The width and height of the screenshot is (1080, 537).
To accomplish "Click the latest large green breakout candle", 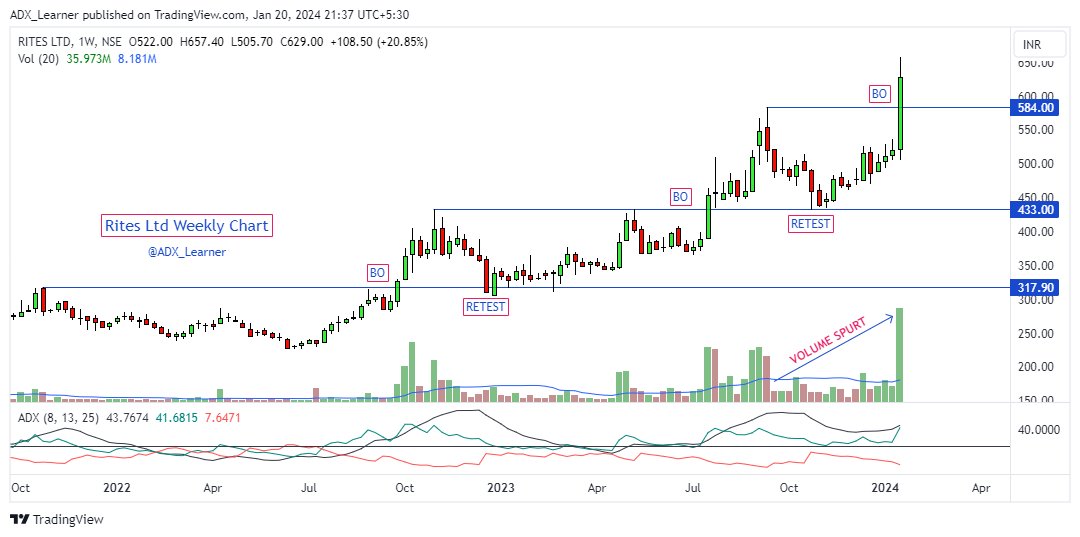I will (x=900, y=114).
